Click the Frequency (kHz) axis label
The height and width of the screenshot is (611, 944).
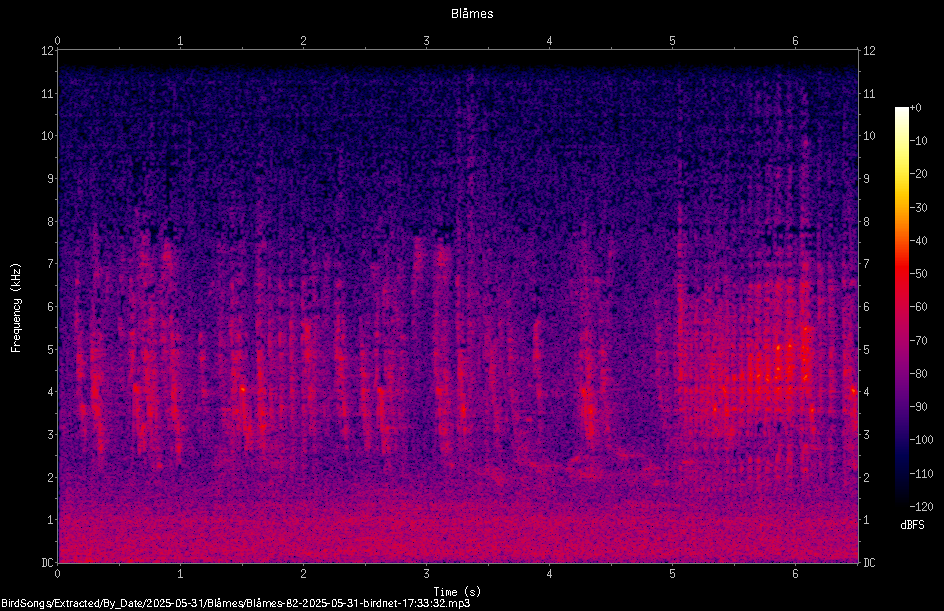click(x=16, y=308)
